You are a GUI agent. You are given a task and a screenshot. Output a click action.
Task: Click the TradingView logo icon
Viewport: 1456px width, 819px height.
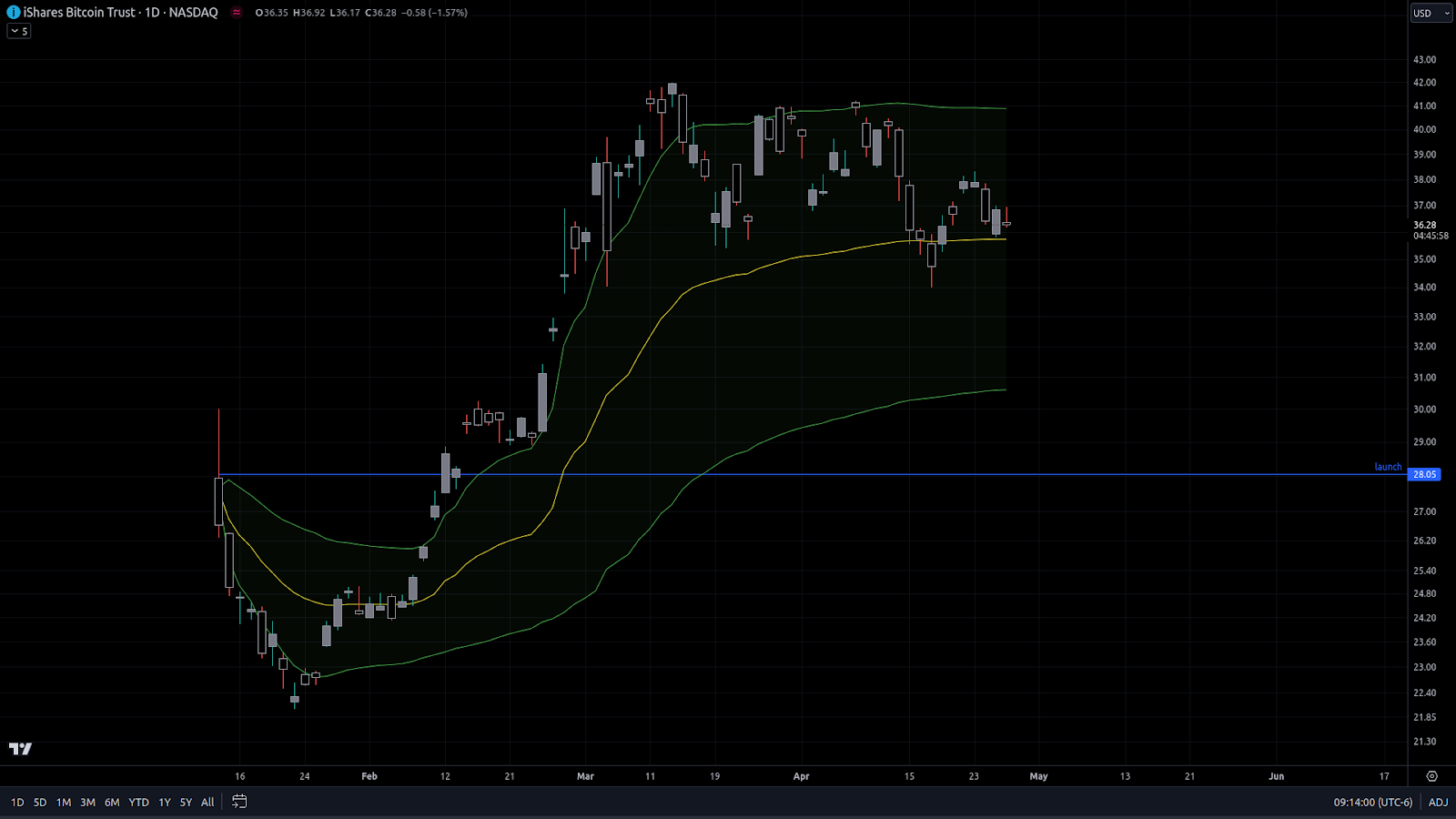coord(20,749)
